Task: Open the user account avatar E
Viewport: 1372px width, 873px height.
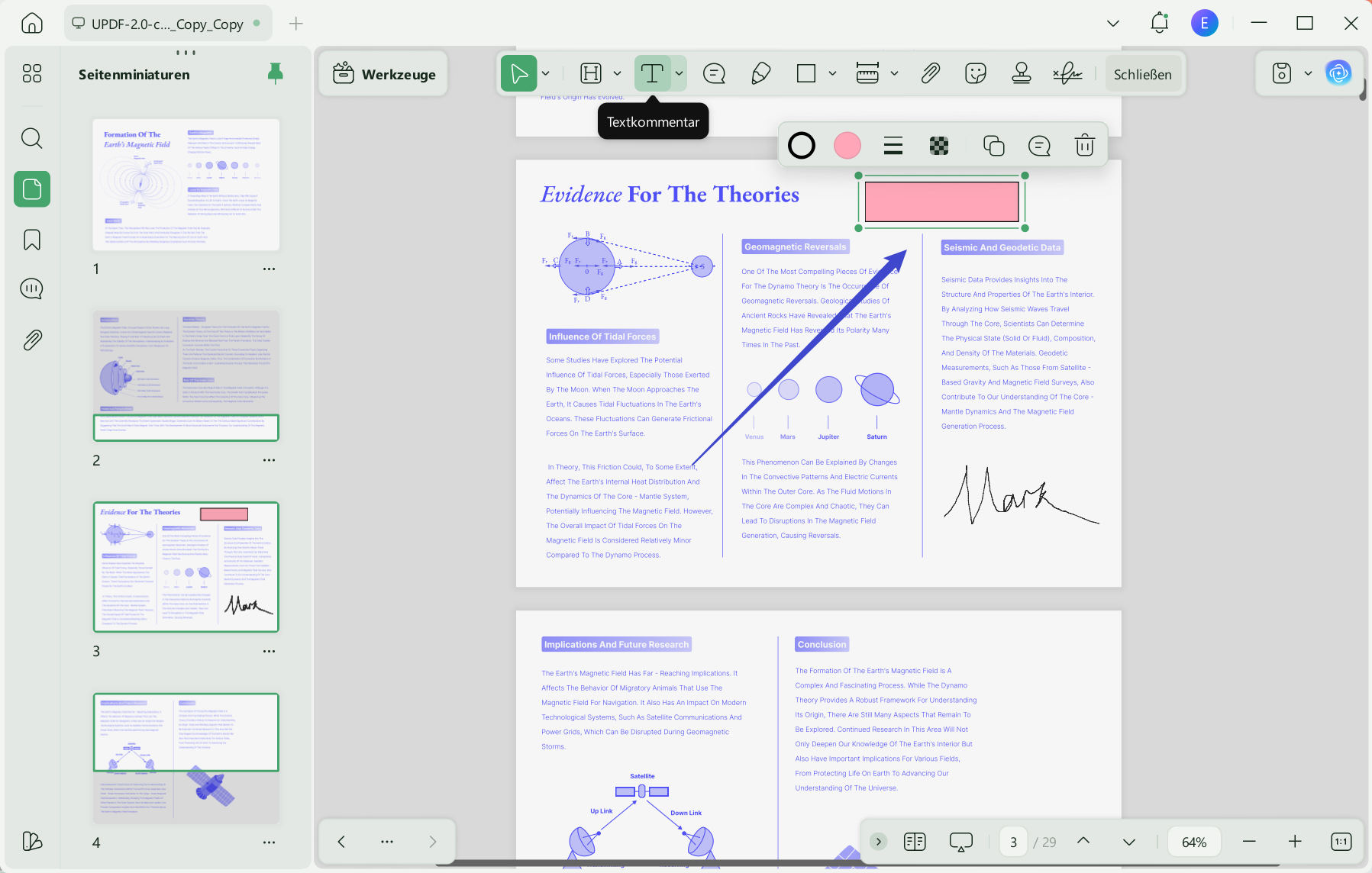Action: [x=1204, y=23]
